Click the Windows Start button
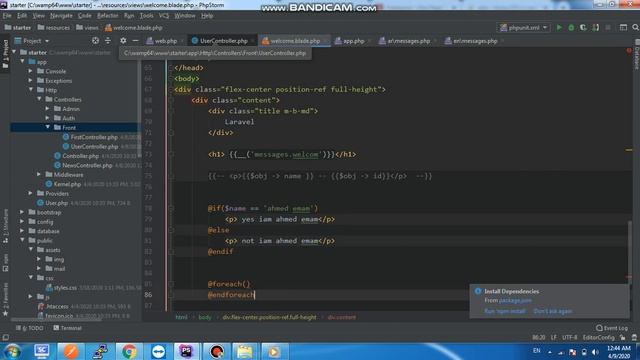 tap(12, 351)
